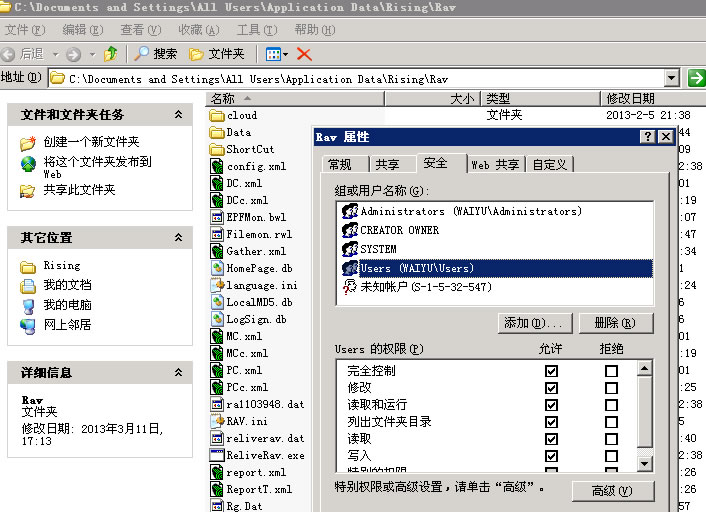Click the 高级(V) advanced button
This screenshot has height=512, width=706.
tap(612, 491)
